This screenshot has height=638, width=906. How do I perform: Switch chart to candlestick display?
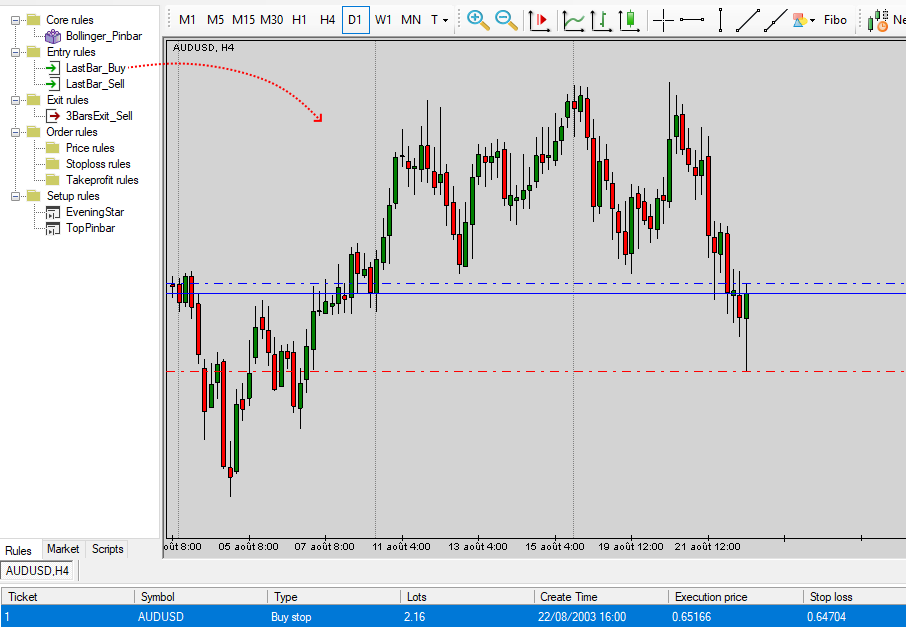click(x=629, y=19)
